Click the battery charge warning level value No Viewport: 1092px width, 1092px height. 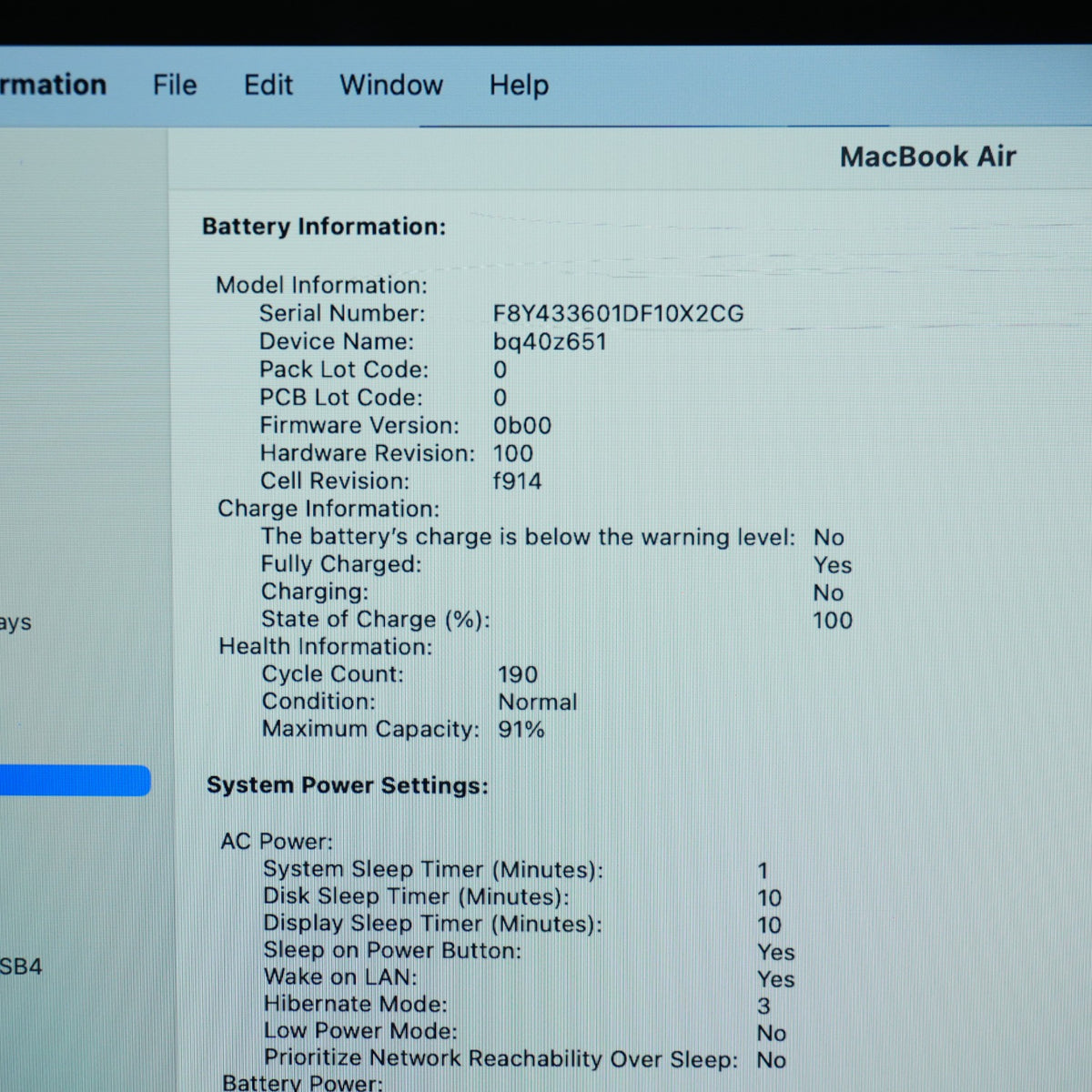(829, 538)
